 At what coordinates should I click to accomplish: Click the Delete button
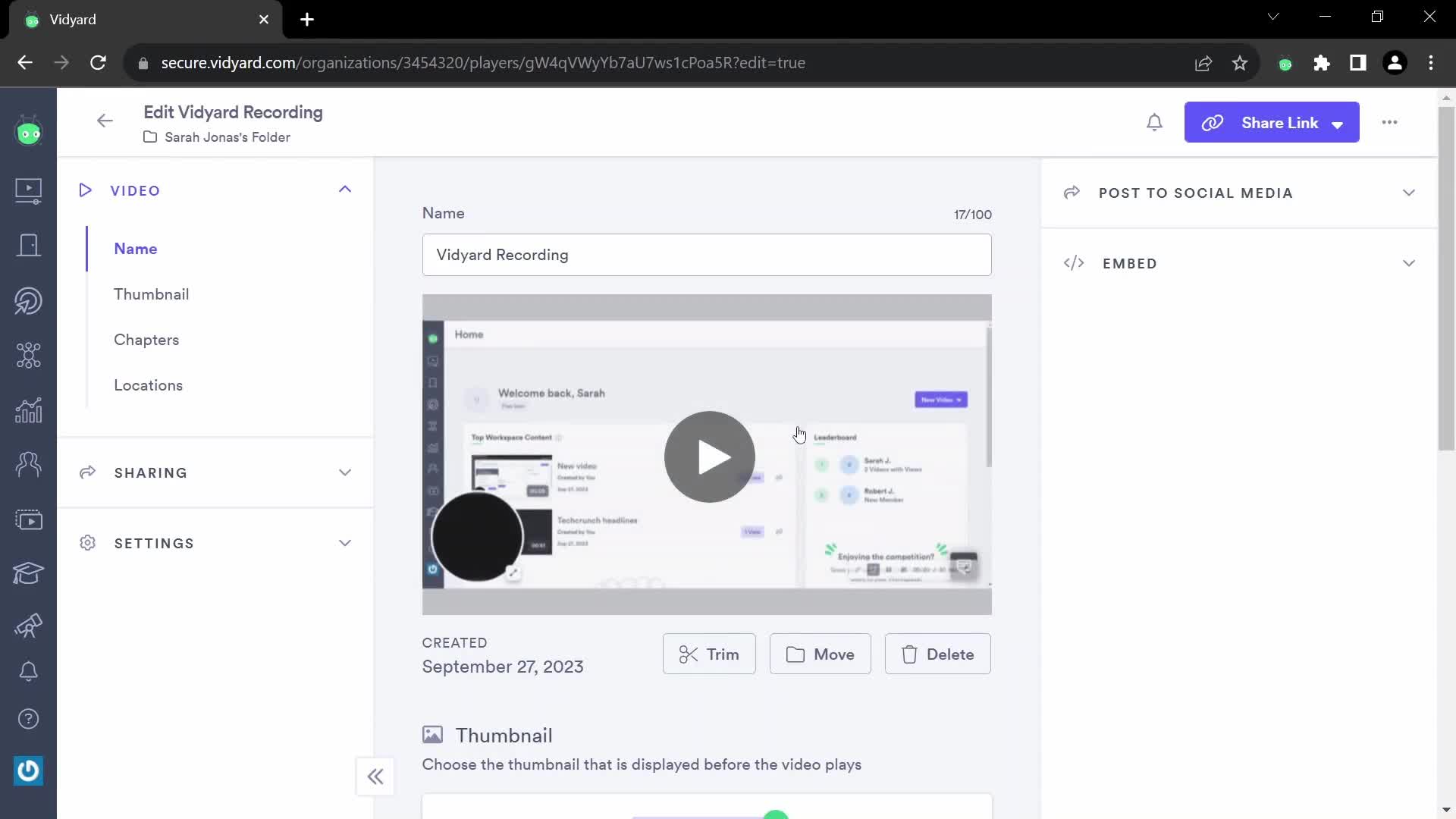tap(938, 654)
